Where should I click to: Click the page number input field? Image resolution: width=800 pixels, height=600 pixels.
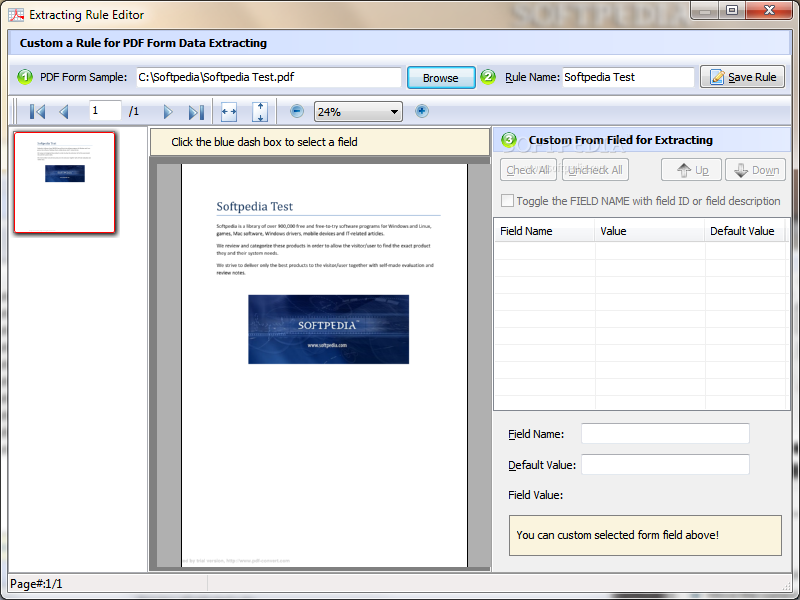coord(105,110)
